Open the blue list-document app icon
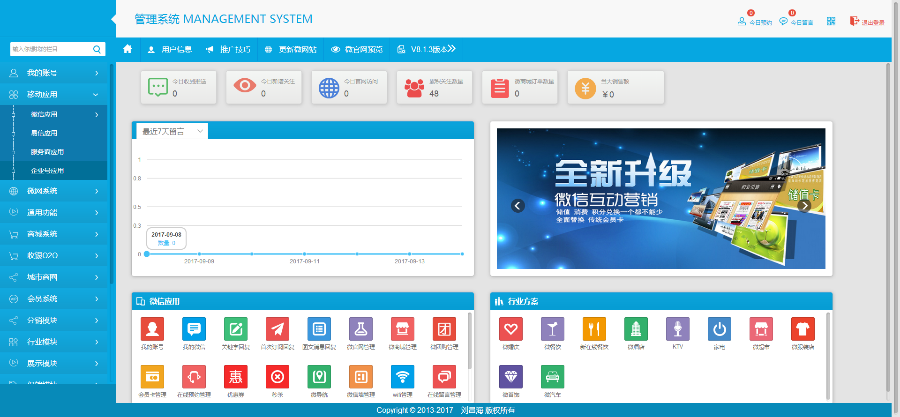Image resolution: width=900 pixels, height=417 pixels. click(319, 329)
